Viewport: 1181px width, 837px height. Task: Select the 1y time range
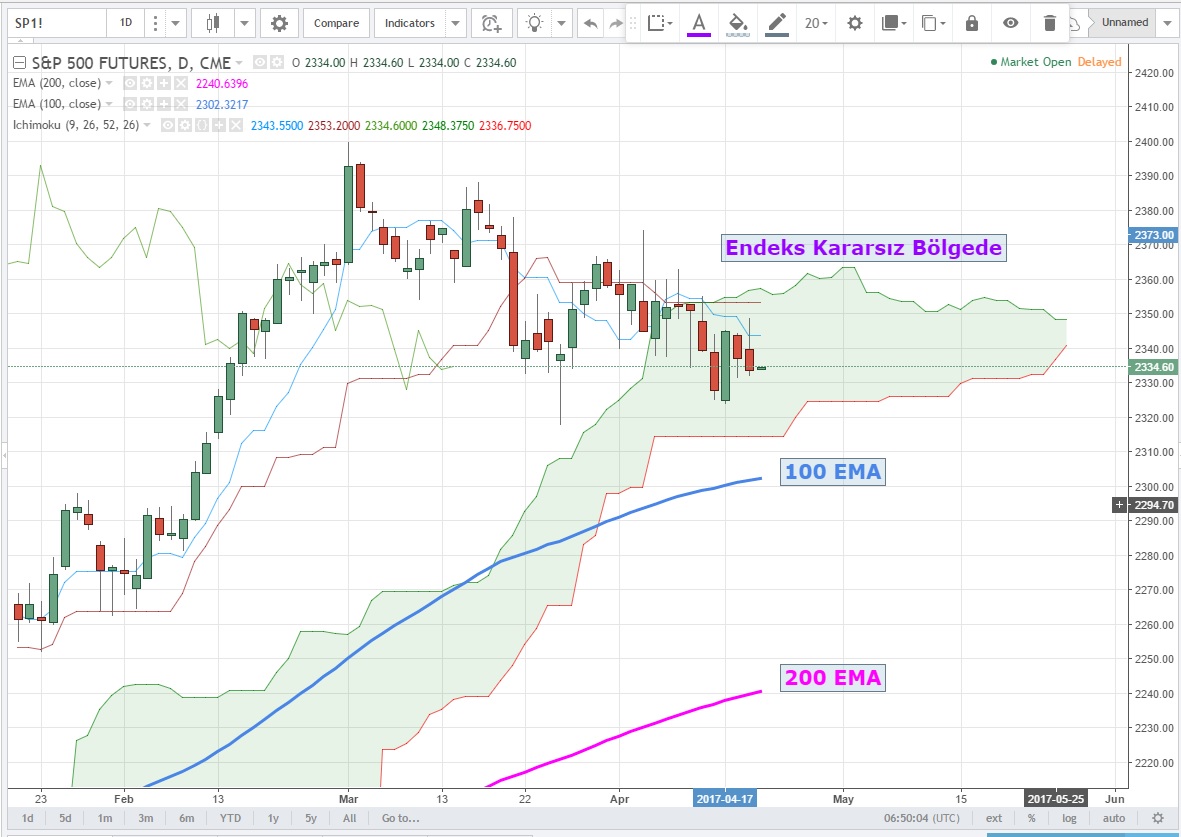pos(273,818)
